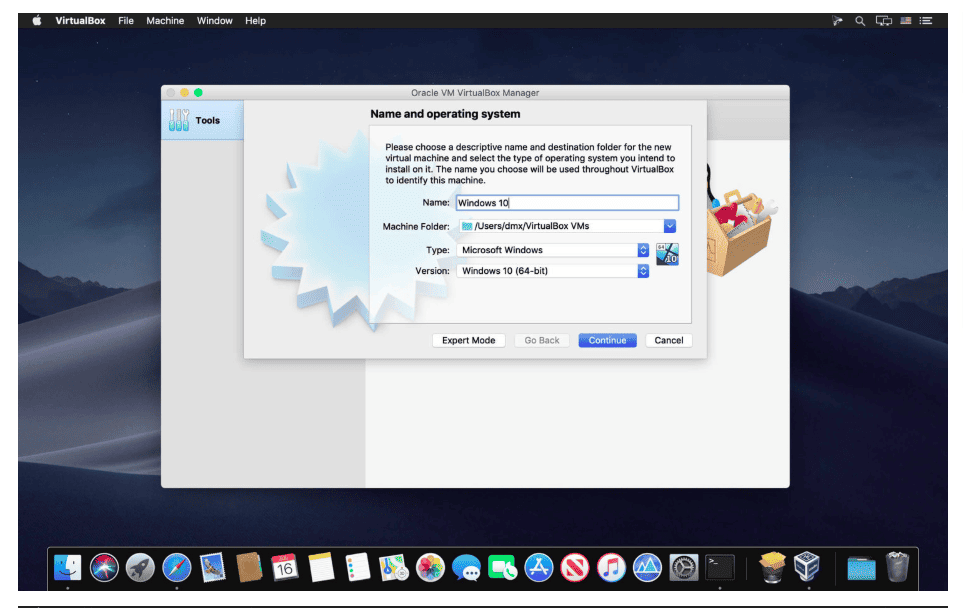The height and width of the screenshot is (608, 963).
Task: Open Version dropdown showing Windows 10 (64-bit)
Action: click(x=553, y=271)
